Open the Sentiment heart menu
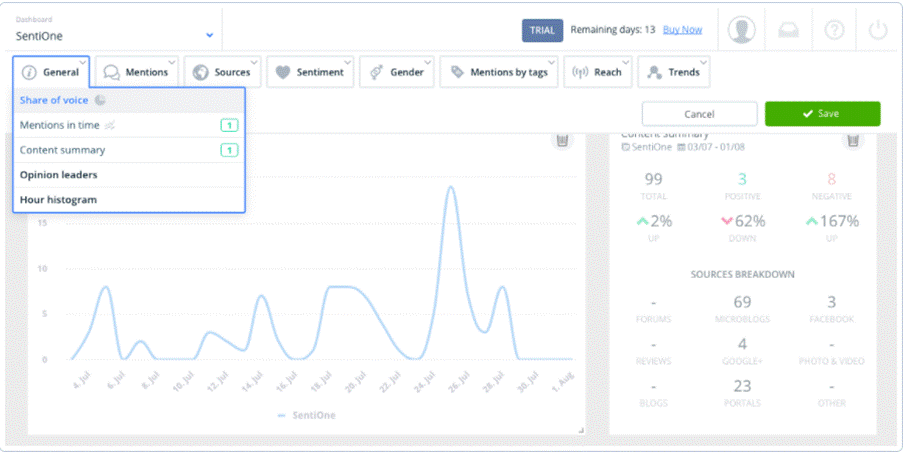 (310, 72)
